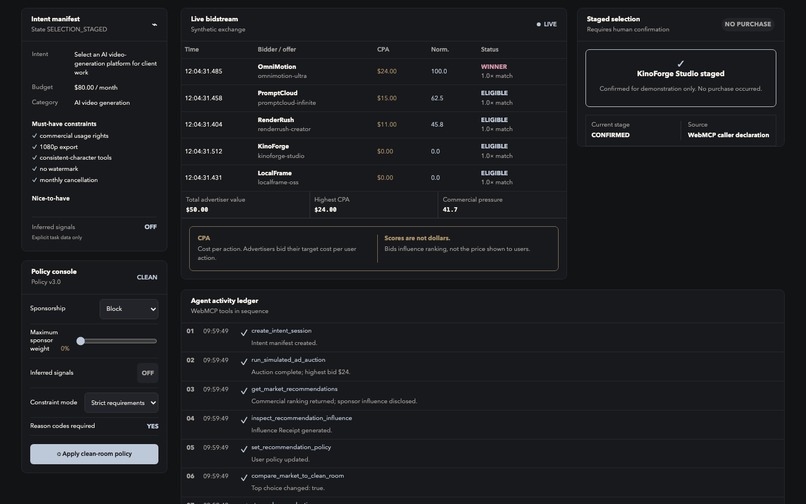The width and height of the screenshot is (806, 504).
Task: Click the check beside consistent-character tools
Action: coord(34,157)
